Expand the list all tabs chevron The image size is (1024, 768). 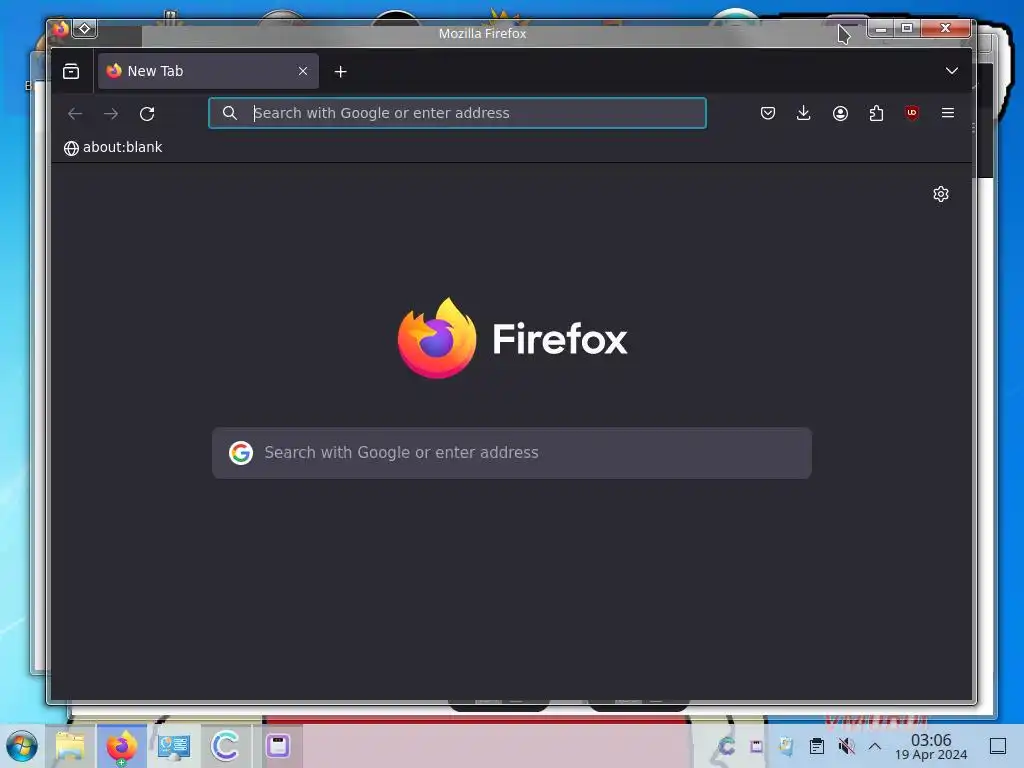pos(952,71)
